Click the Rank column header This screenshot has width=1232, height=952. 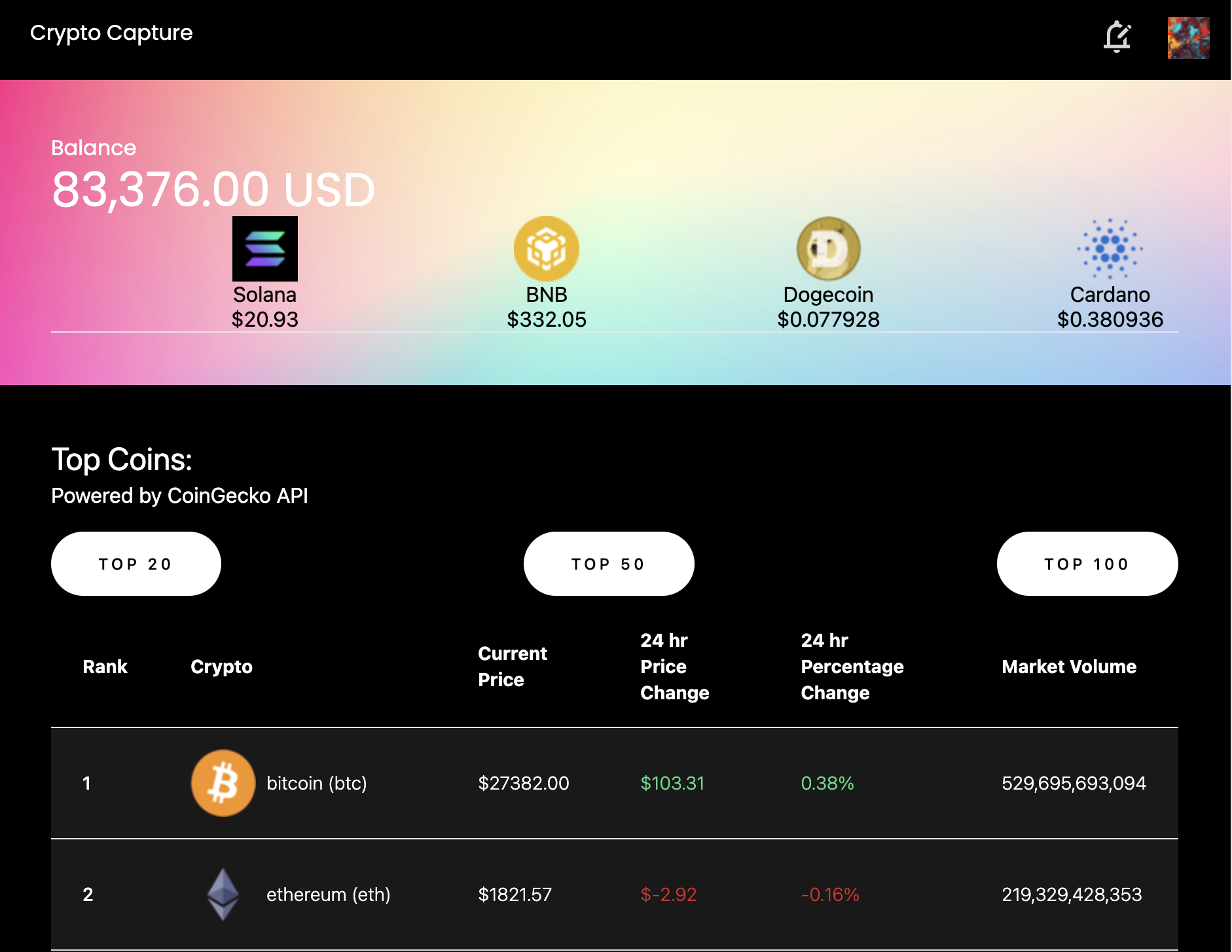[105, 667]
